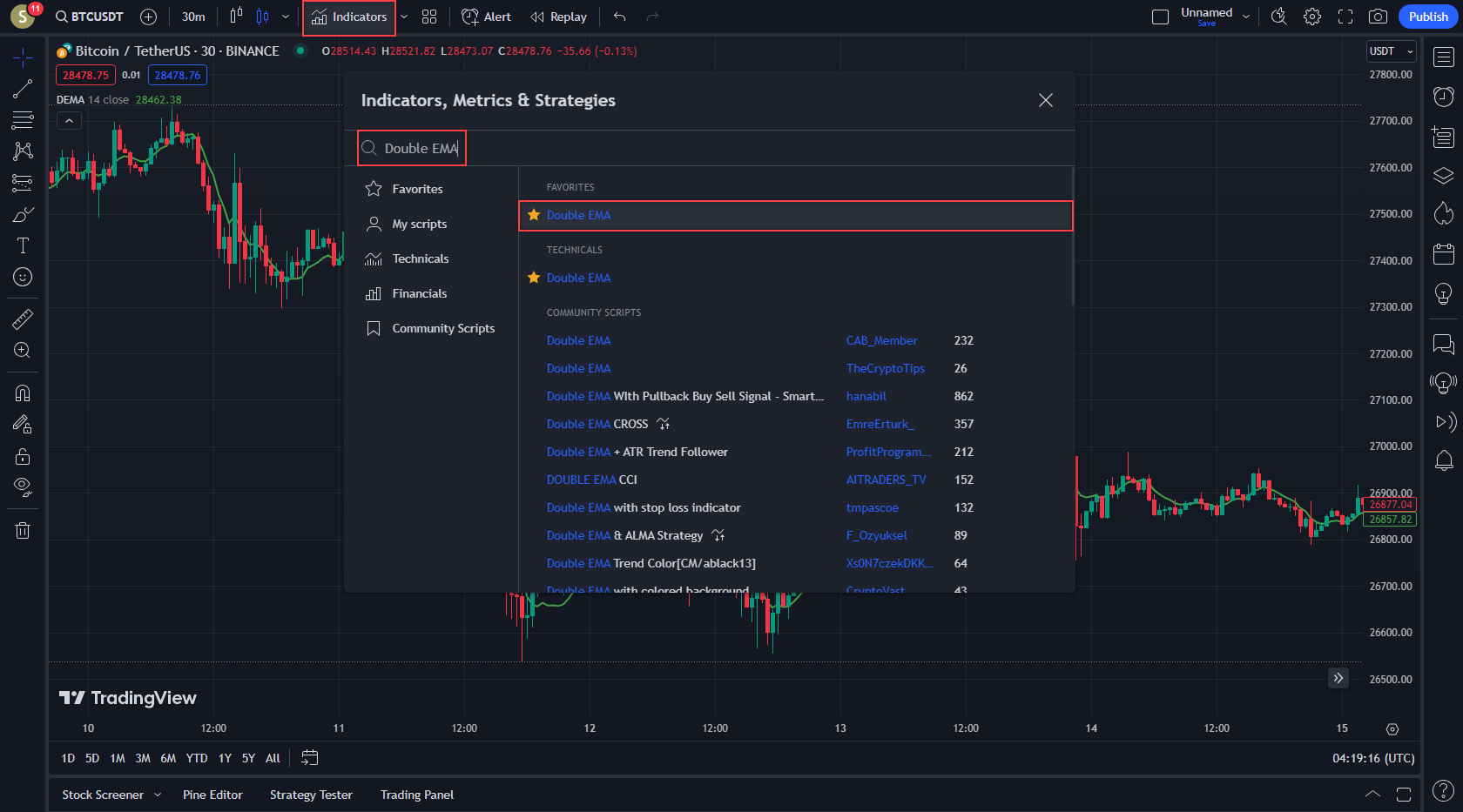Select the trend line drawing tool
Screen dimensions: 1463x812
pos(22,88)
